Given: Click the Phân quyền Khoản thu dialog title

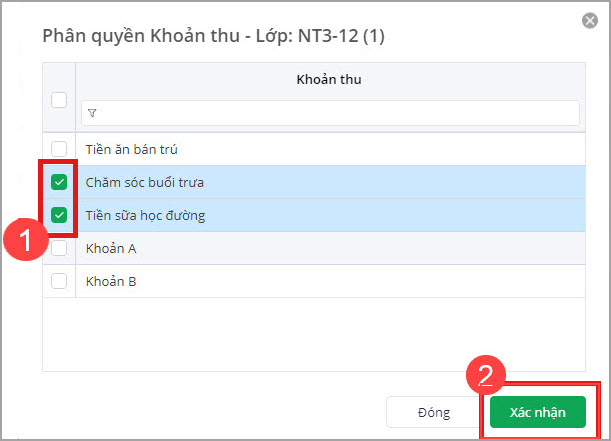Looking at the screenshot, I should tap(213, 35).
